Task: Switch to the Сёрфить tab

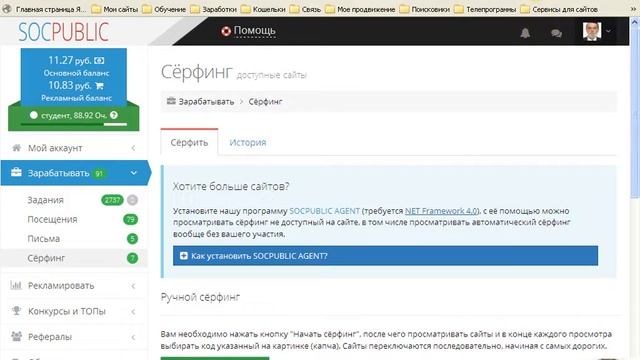Action: click(x=189, y=142)
